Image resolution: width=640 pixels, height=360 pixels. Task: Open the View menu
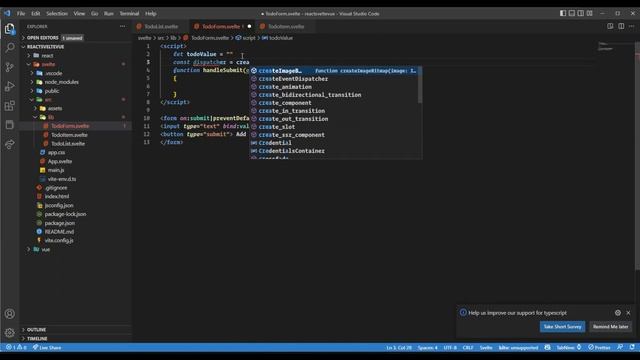click(x=79, y=13)
